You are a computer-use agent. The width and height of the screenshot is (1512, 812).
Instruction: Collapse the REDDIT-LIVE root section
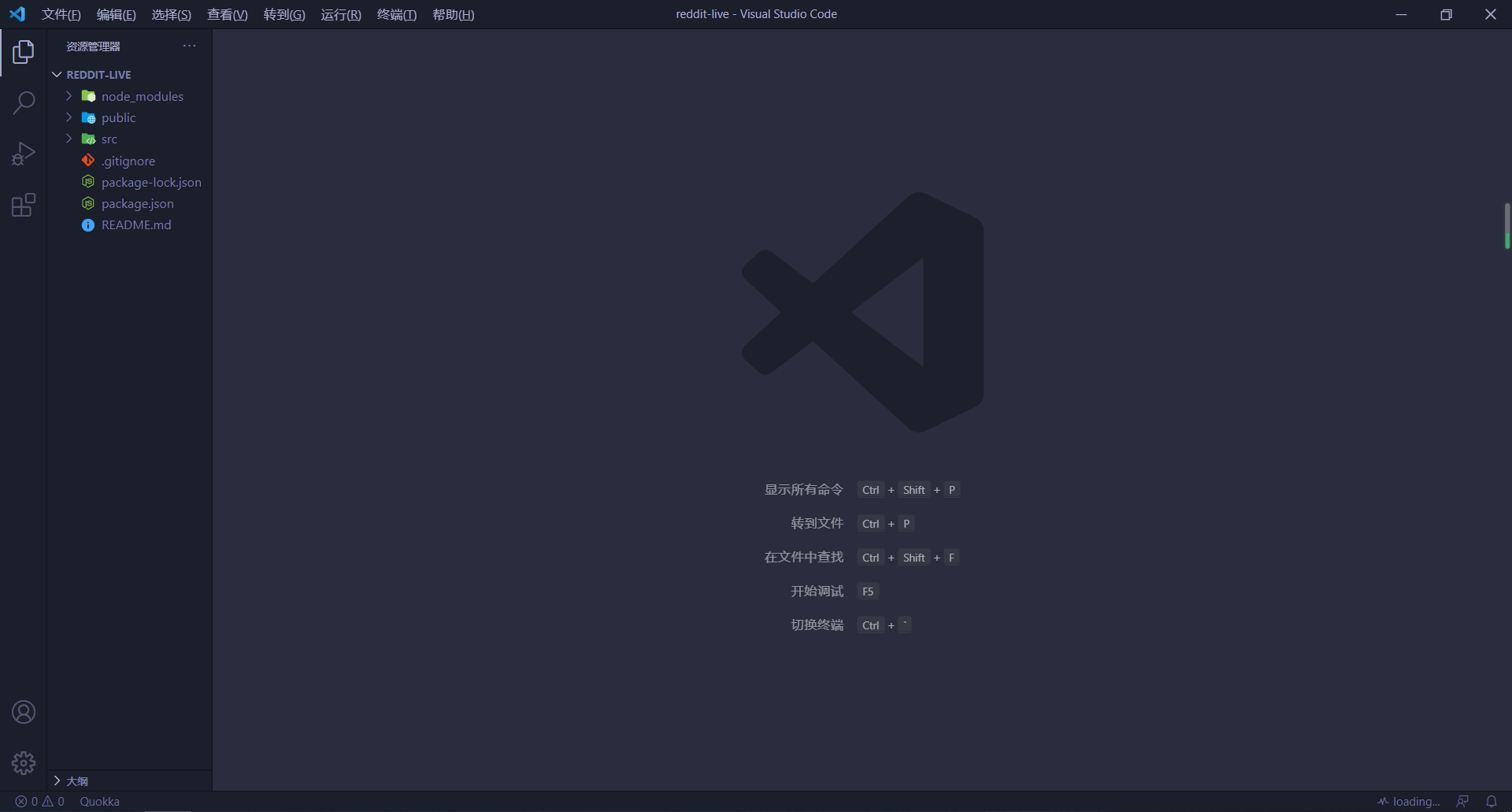(x=57, y=75)
